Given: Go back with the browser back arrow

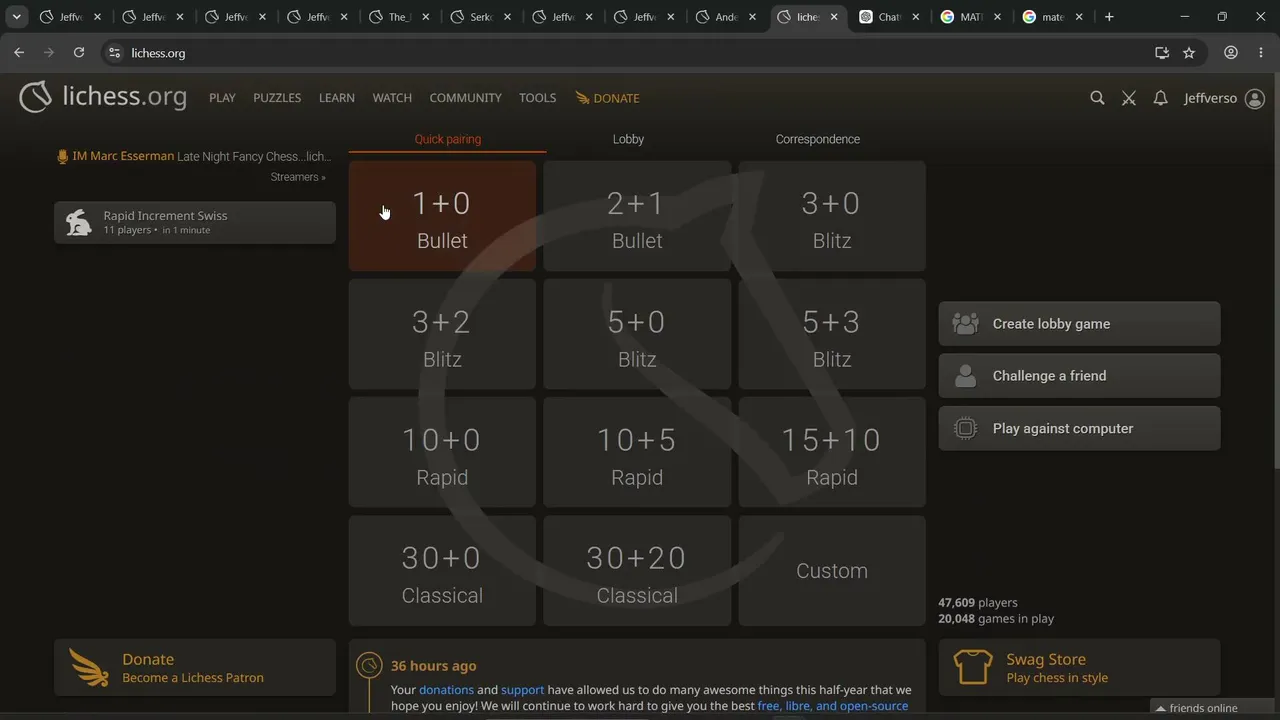Looking at the screenshot, I should [x=19, y=53].
